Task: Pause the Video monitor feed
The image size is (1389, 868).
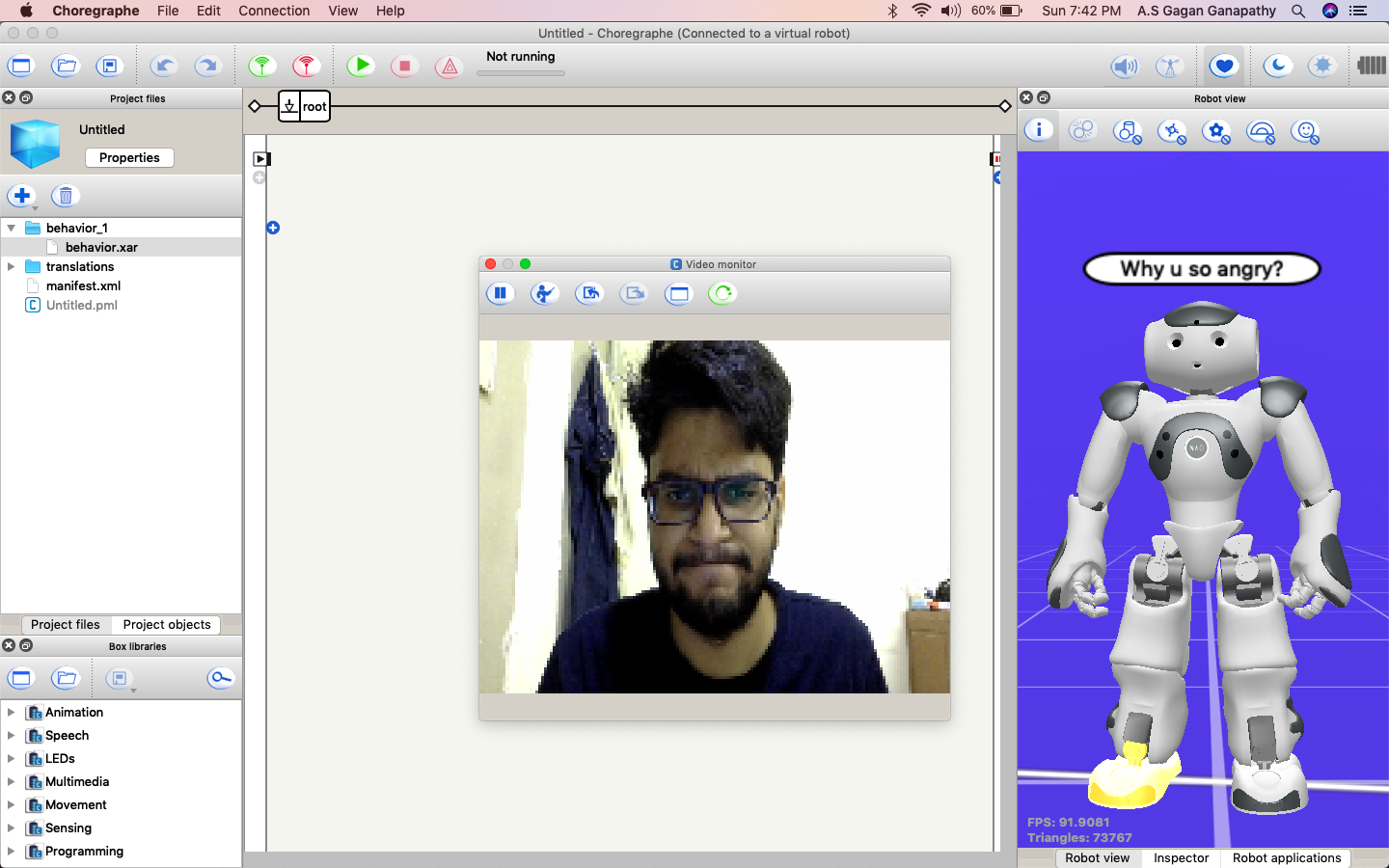Action: click(500, 293)
